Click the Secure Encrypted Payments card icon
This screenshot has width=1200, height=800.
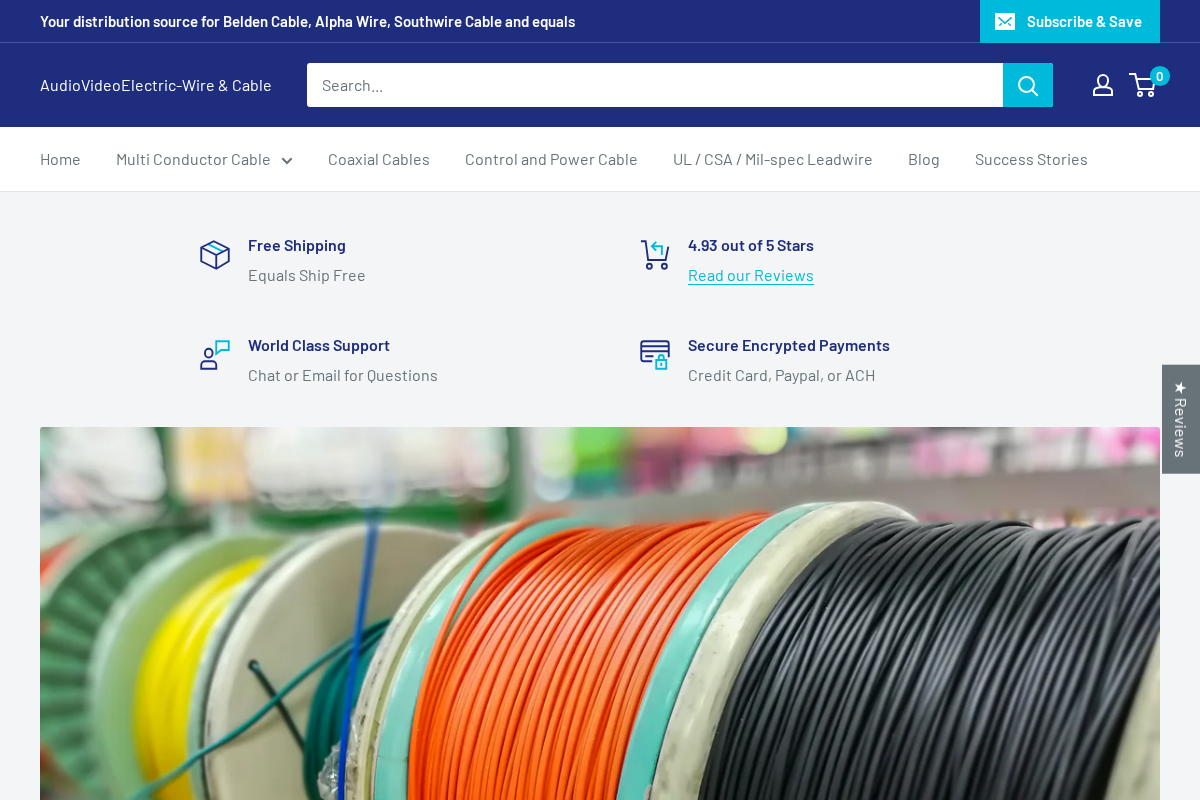654,355
